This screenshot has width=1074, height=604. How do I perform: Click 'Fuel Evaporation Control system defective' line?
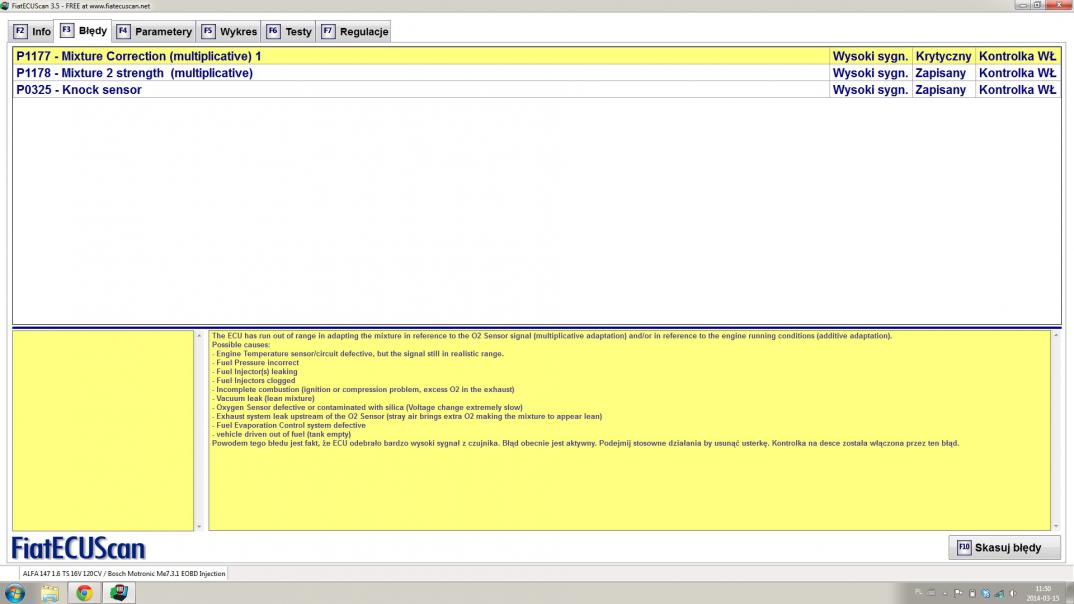click(289, 425)
